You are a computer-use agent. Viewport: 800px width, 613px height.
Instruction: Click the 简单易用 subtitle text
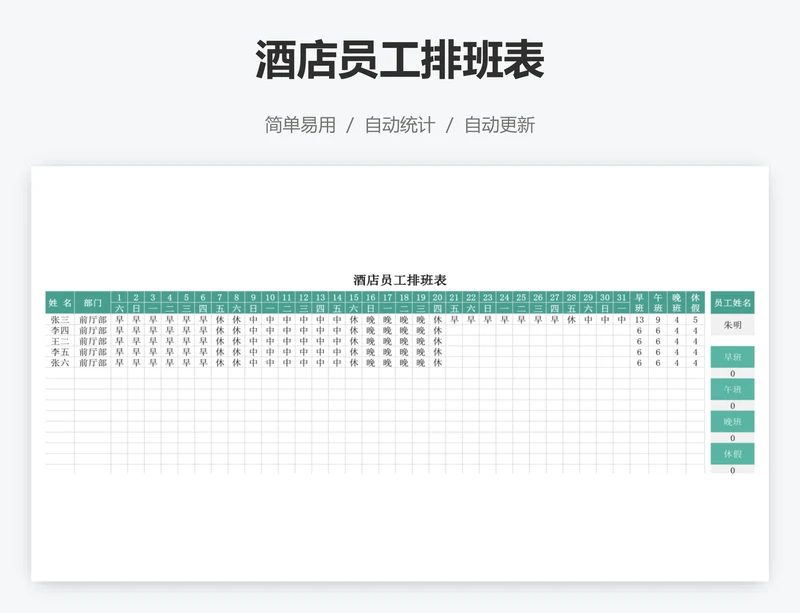(x=300, y=125)
